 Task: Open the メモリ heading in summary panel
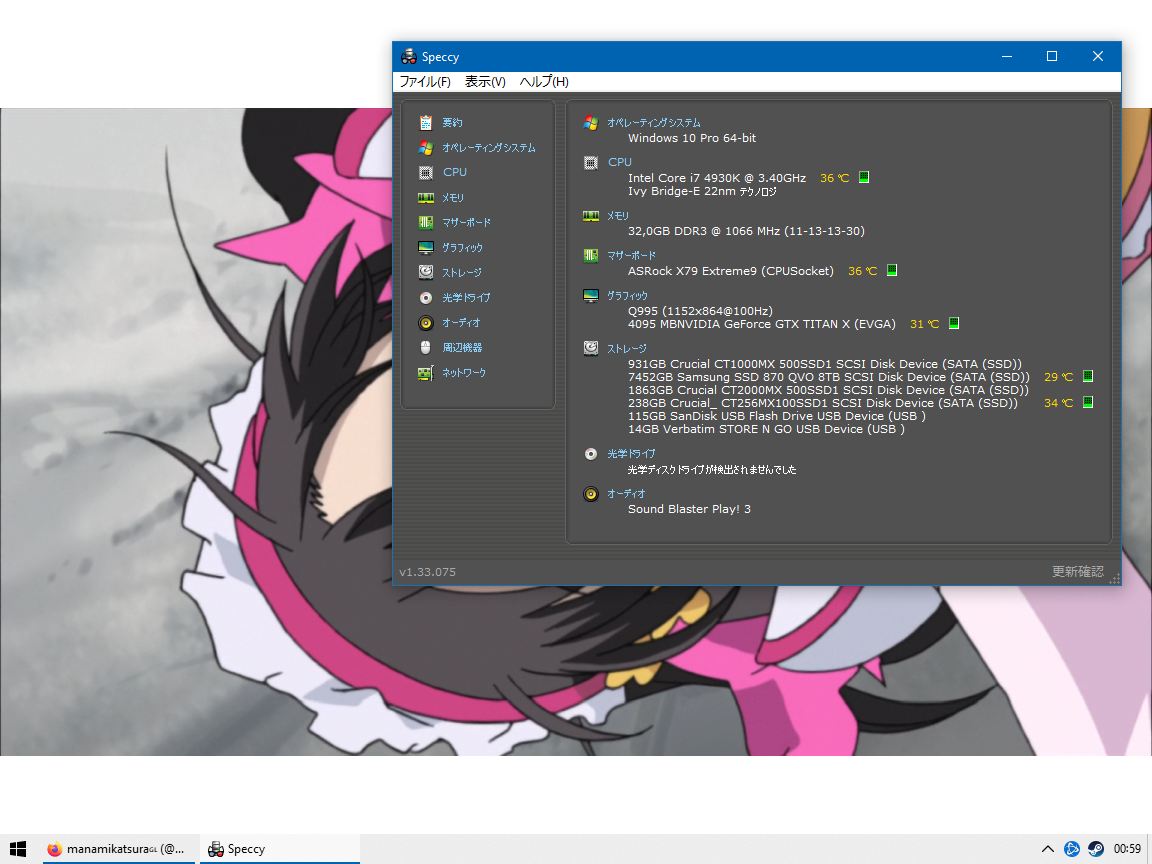pyautogui.click(x=618, y=216)
